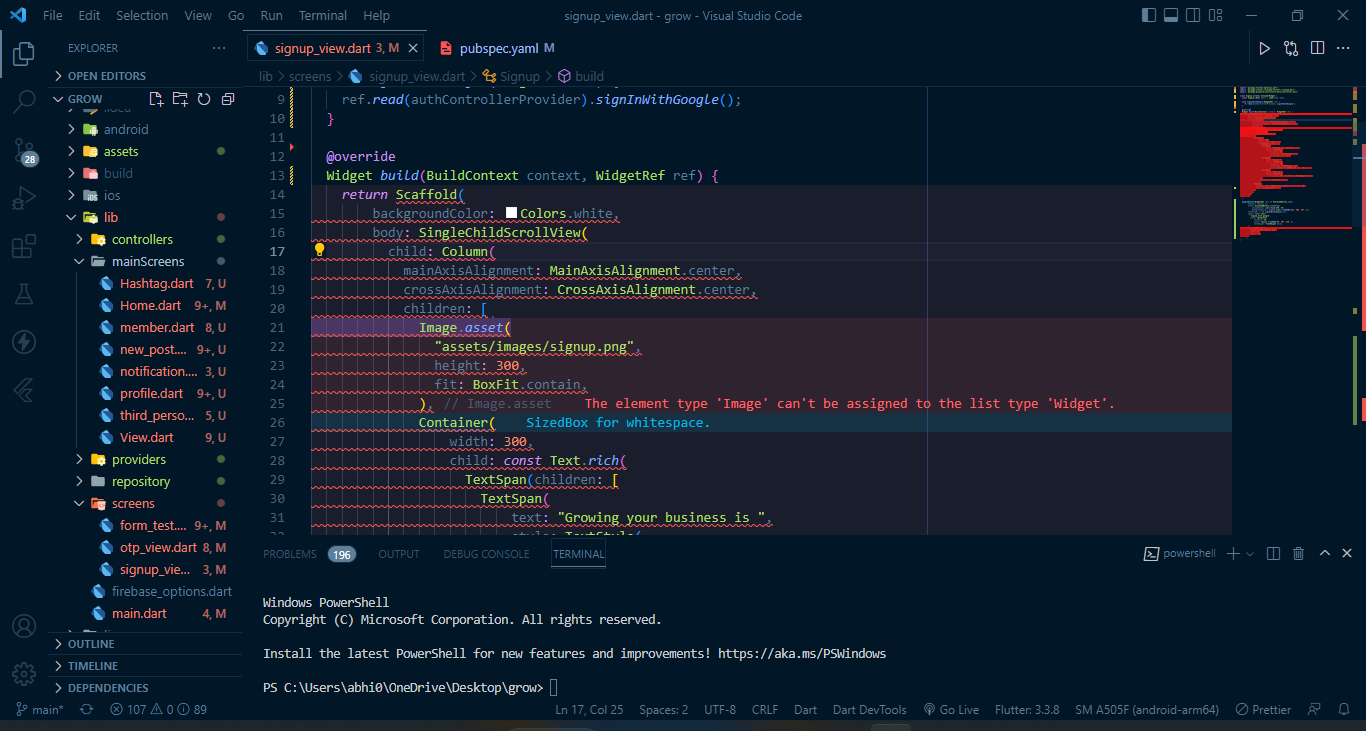The width and height of the screenshot is (1366, 731).
Task: Open changes with the git compare icon
Action: point(1291,48)
